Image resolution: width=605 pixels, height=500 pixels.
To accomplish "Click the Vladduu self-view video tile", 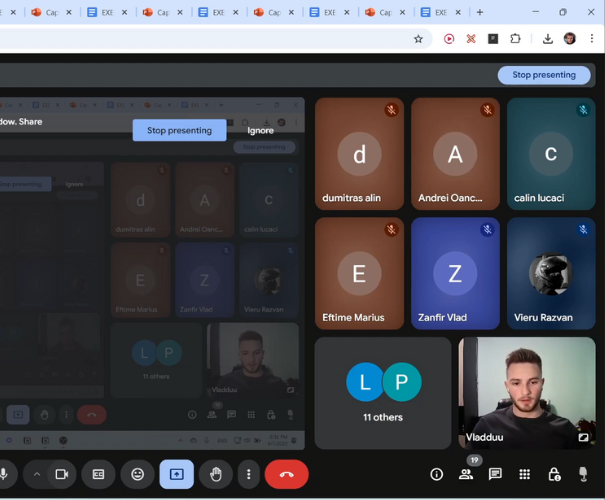I will 527,393.
